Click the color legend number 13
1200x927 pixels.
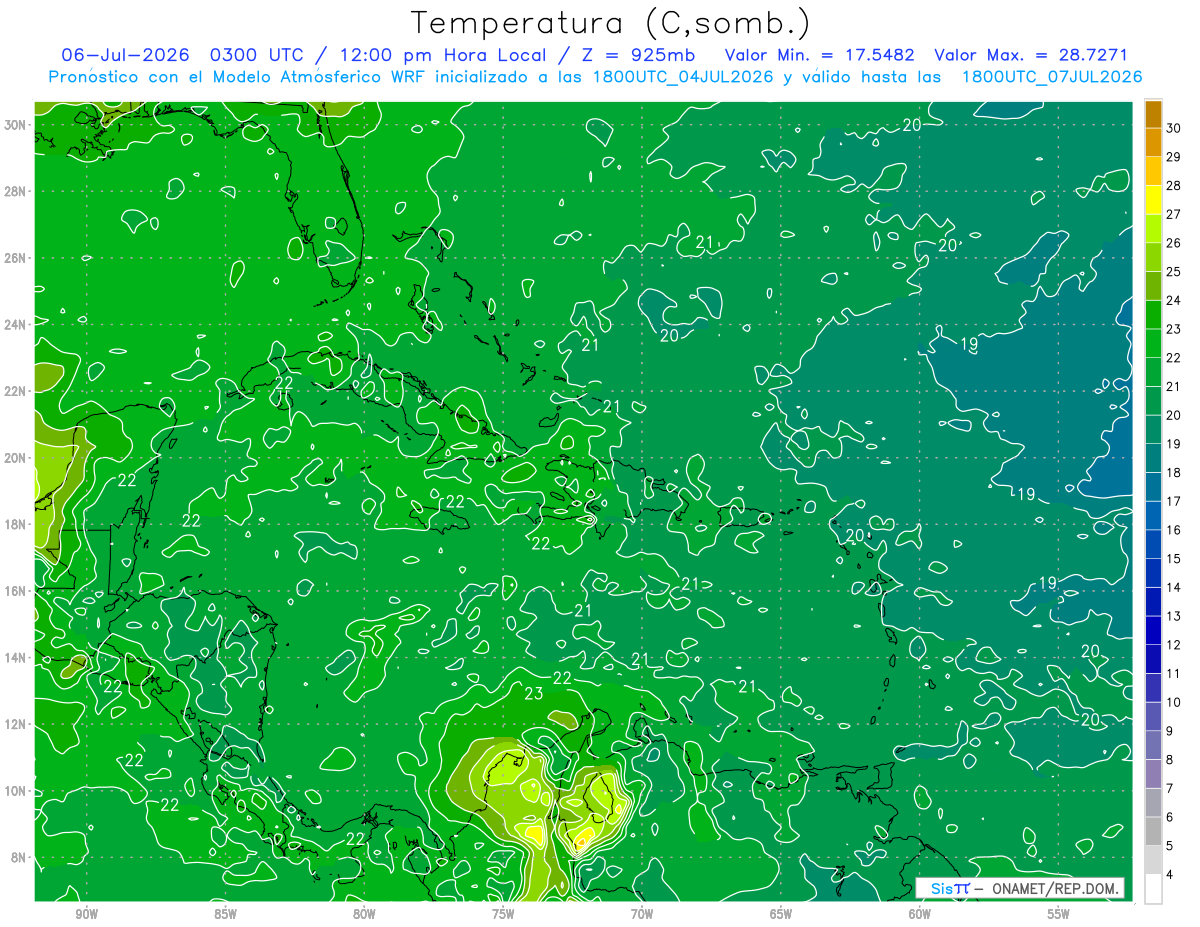[x=1174, y=616]
